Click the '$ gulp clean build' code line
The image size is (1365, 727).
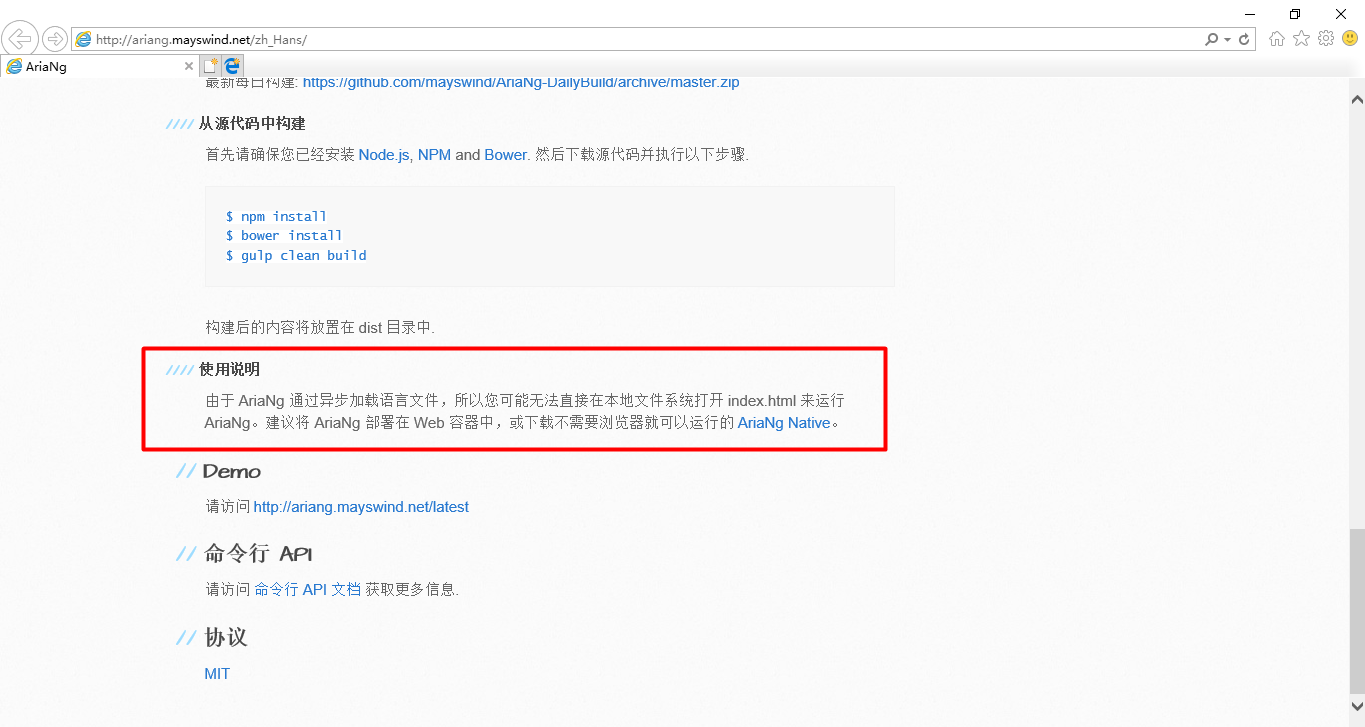tap(296, 255)
